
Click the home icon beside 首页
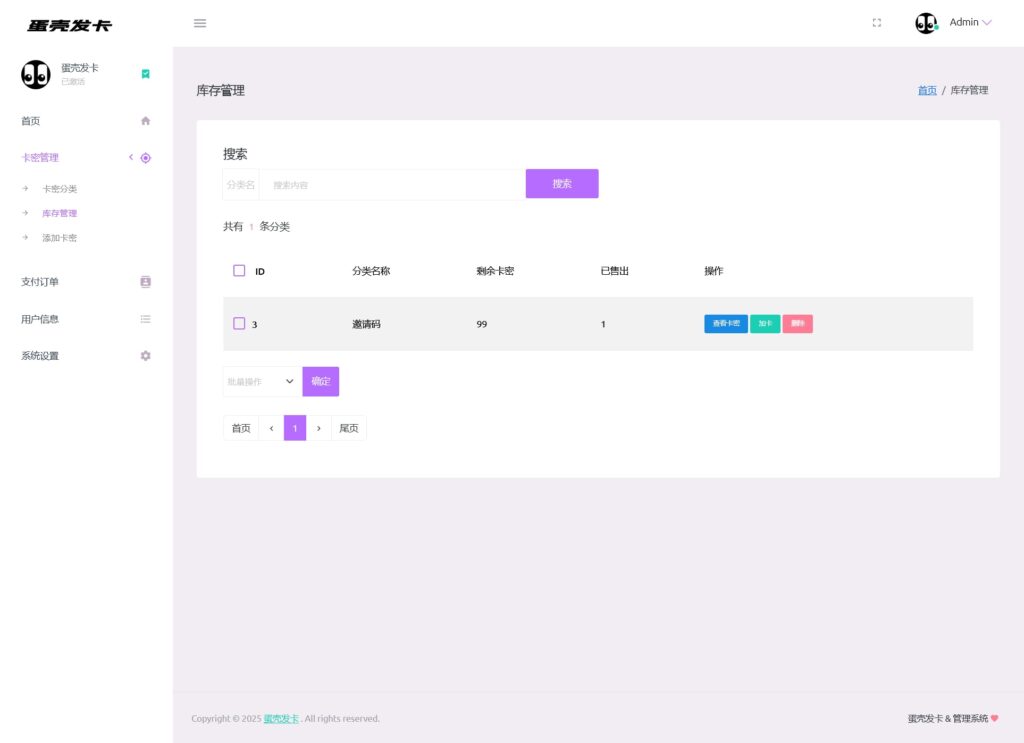pos(145,121)
